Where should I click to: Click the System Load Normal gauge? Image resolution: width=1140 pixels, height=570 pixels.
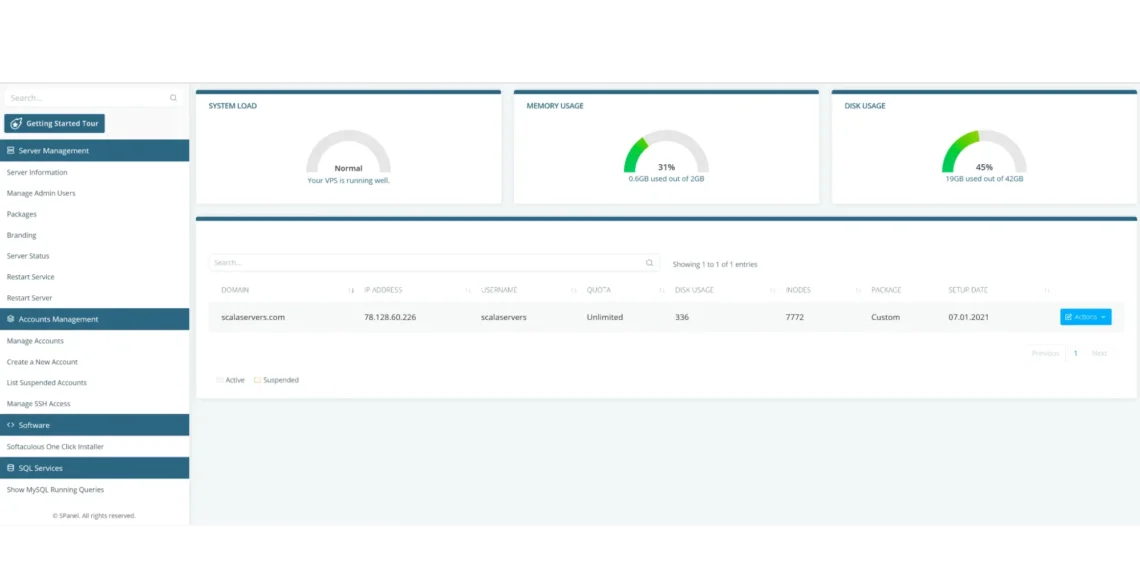coord(348,153)
